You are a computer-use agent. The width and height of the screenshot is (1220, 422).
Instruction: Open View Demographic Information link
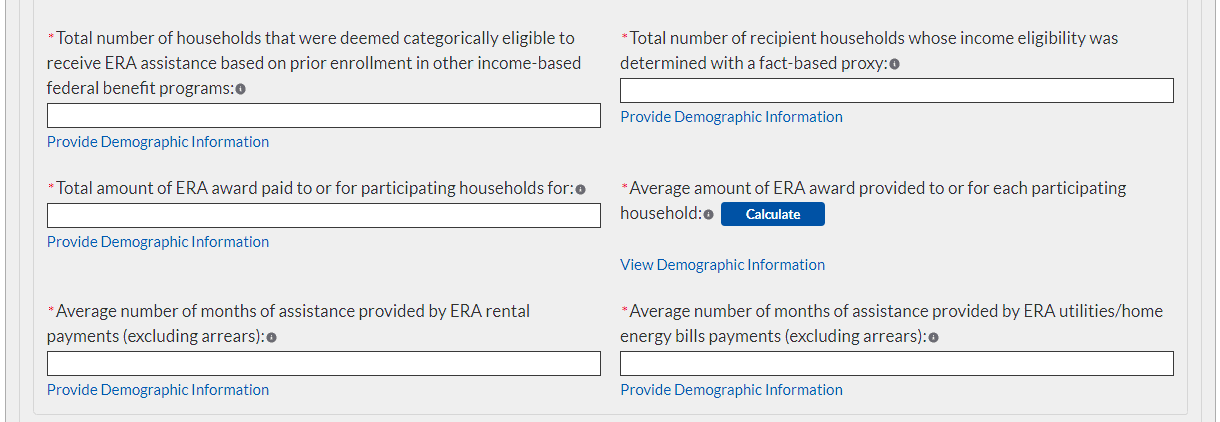pyautogui.click(x=722, y=265)
